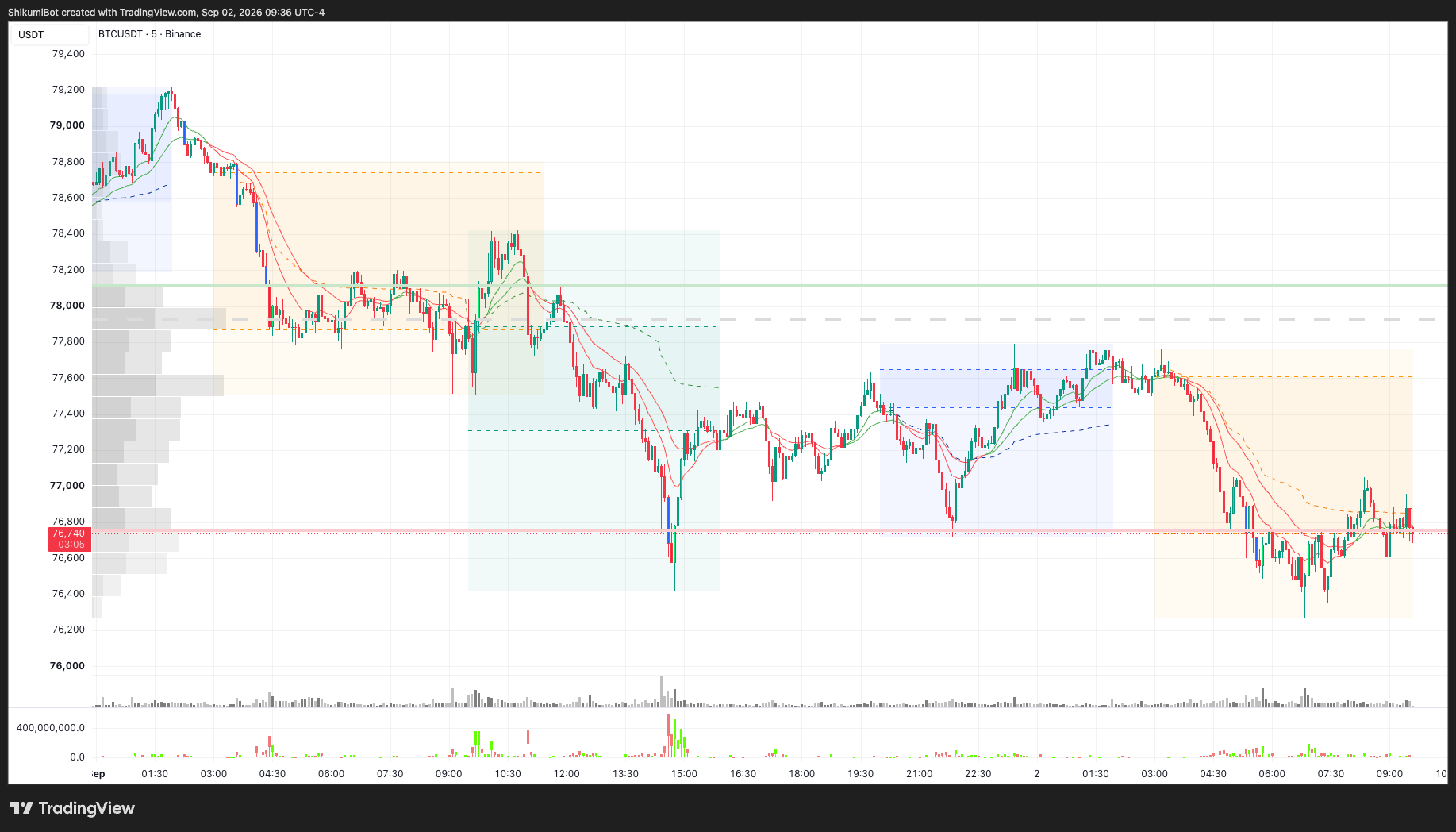The image size is (1456, 832).
Task: Click the TradingView wordmark text
Action: click(86, 808)
